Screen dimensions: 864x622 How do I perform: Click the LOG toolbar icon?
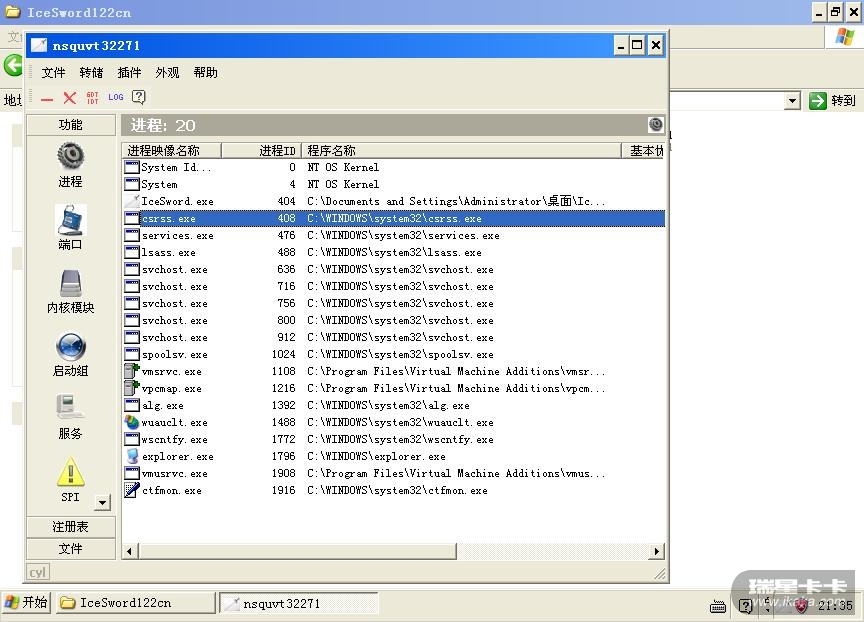coord(116,97)
